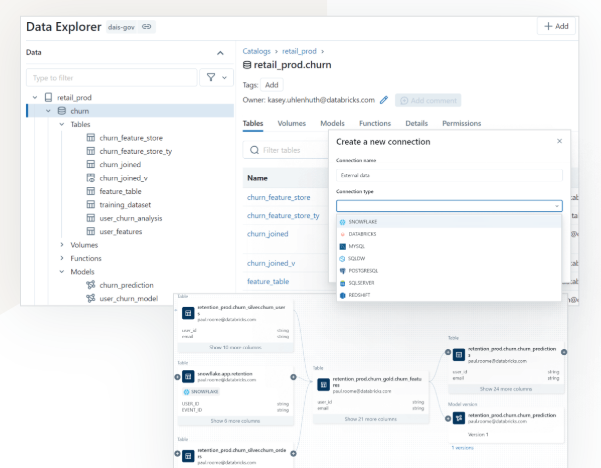Choose SNOWFLAKE connection type
Viewport: 601px width, 468px height.
(449, 222)
